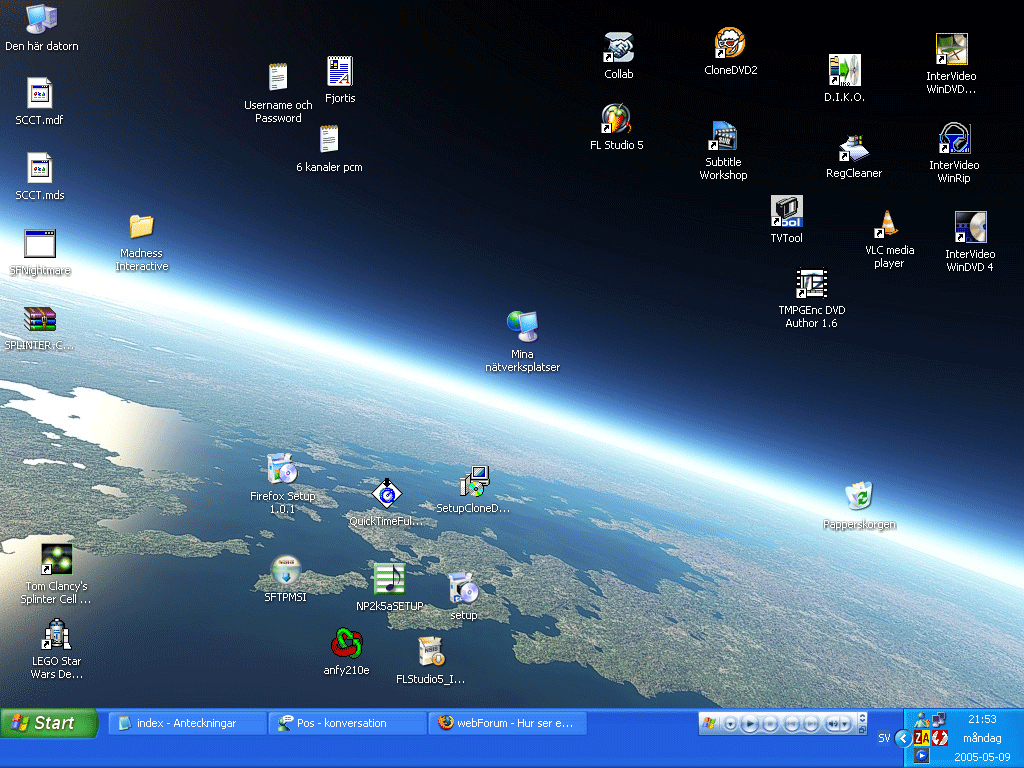Image resolution: width=1024 pixels, height=768 pixels.
Task: Switch to 'Pos - konversation' taskbar window
Action: 347,723
